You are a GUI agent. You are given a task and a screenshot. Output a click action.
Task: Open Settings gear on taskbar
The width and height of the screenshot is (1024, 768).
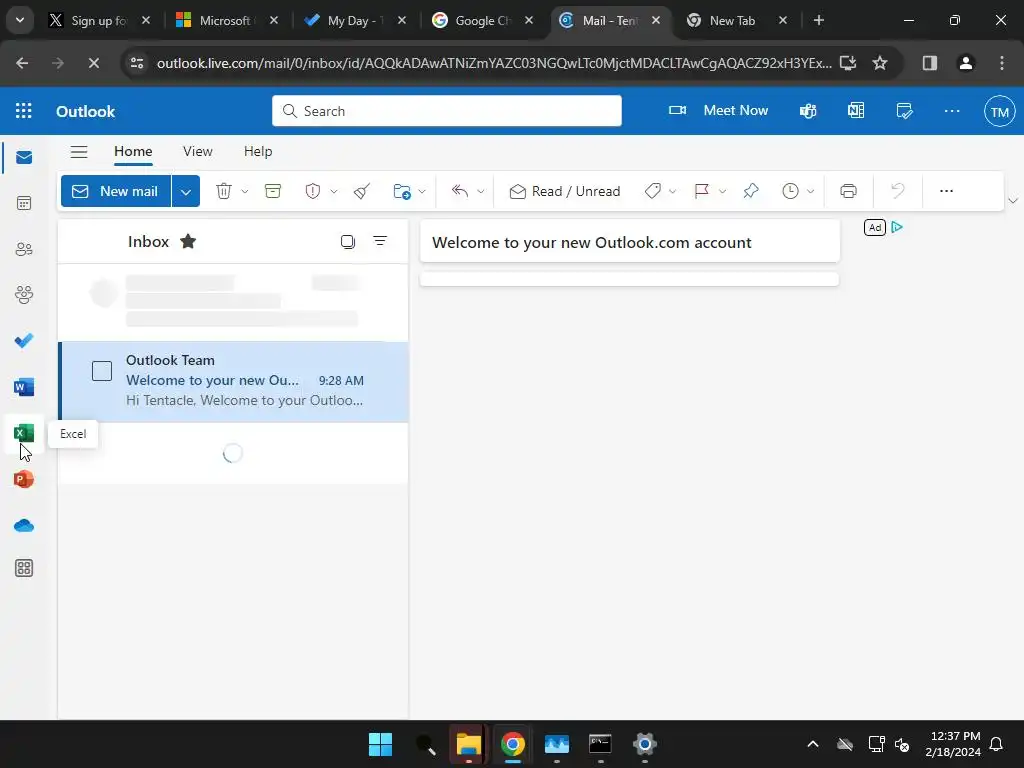pos(645,744)
